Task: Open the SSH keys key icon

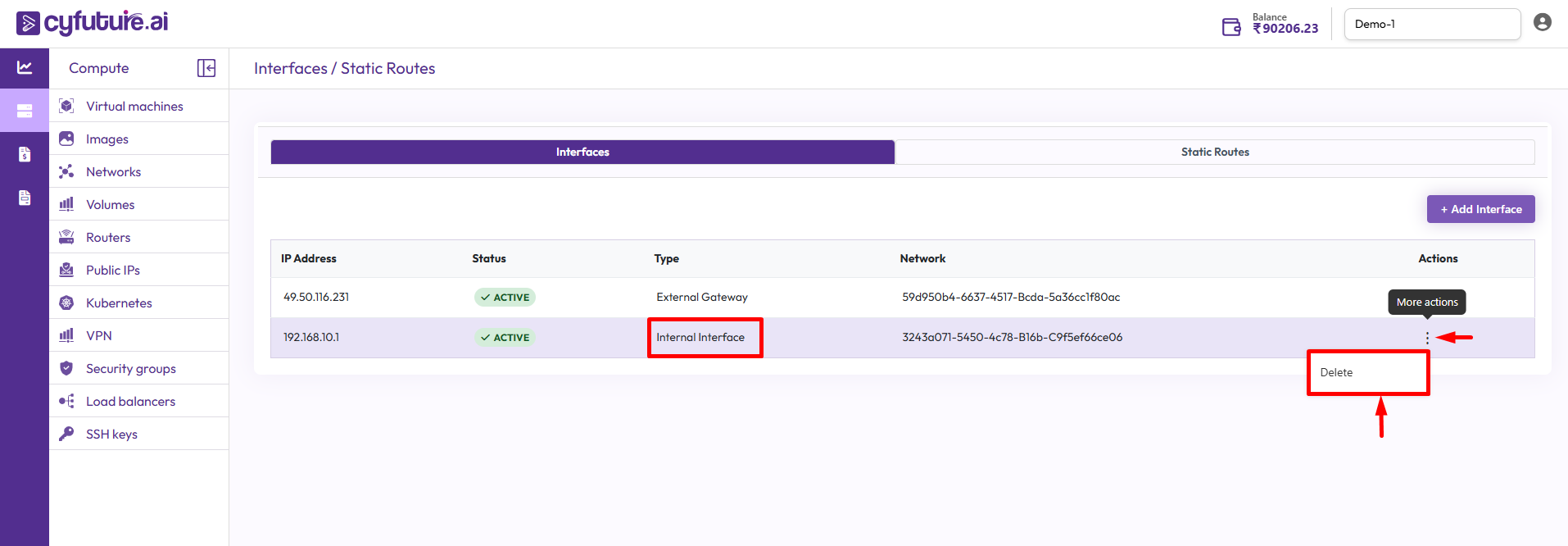Action: click(67, 434)
